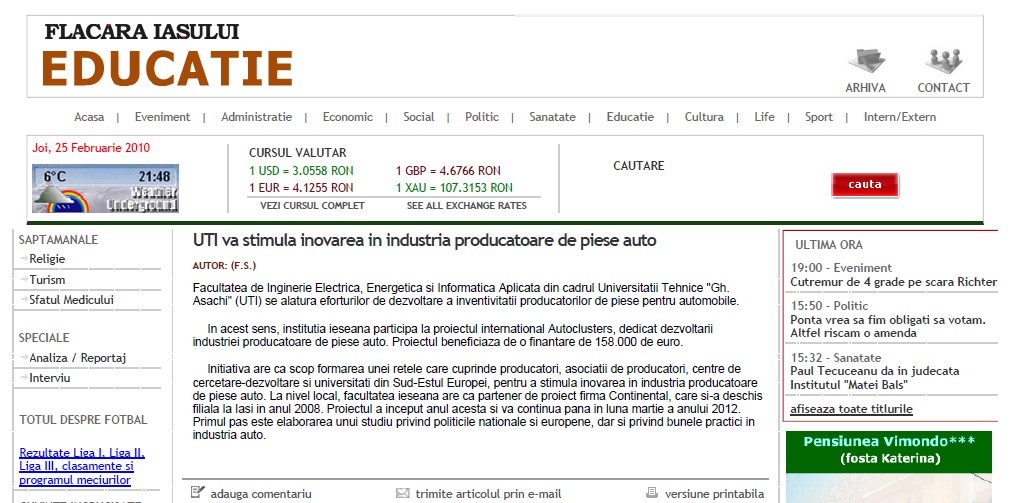1012x503 pixels.
Task: Click the red cauta search button
Action: point(865,185)
